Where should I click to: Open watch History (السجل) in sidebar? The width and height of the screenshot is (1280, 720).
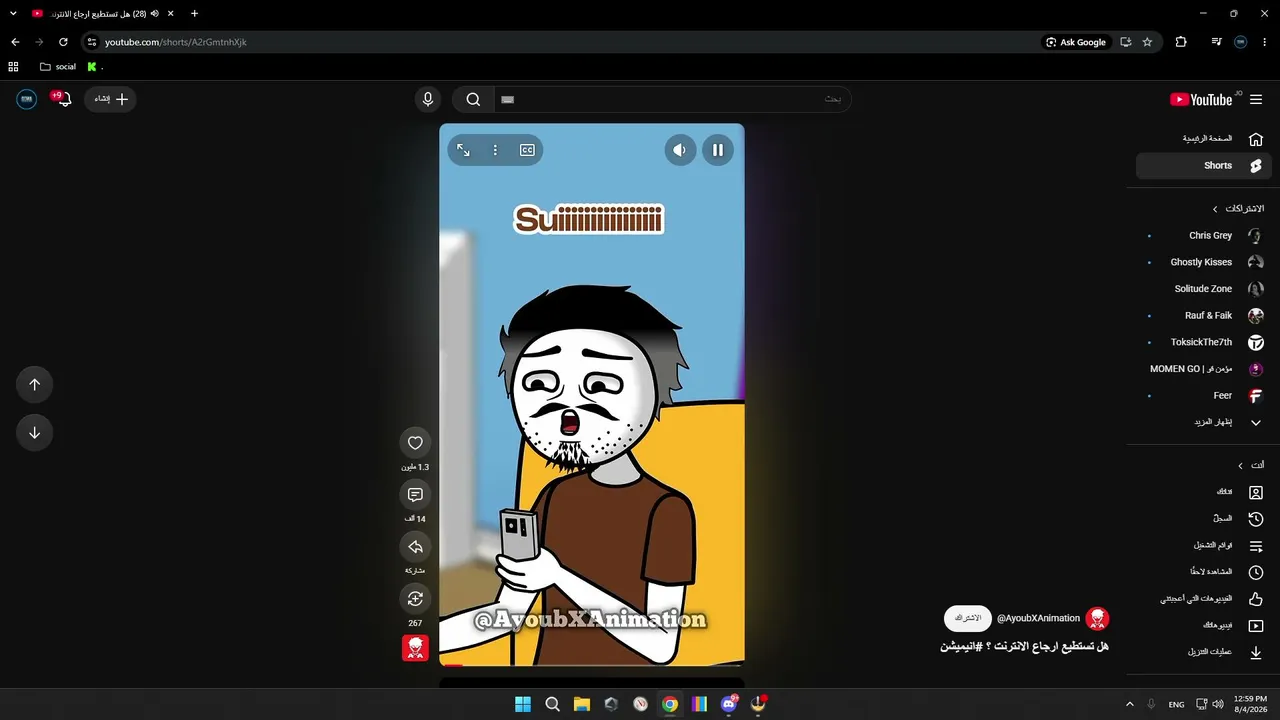click(x=1204, y=519)
